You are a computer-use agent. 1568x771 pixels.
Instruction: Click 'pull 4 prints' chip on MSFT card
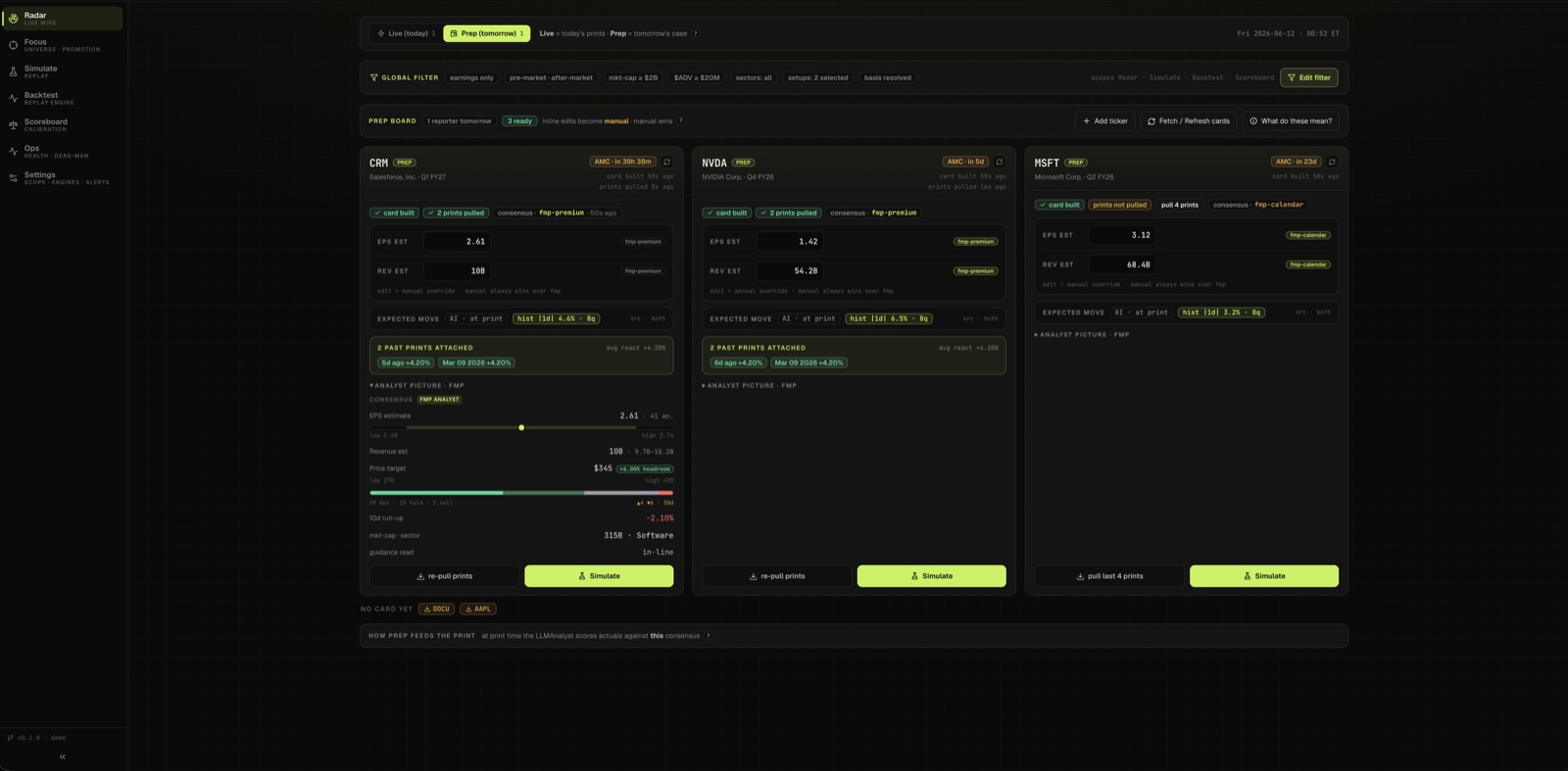(x=1179, y=205)
